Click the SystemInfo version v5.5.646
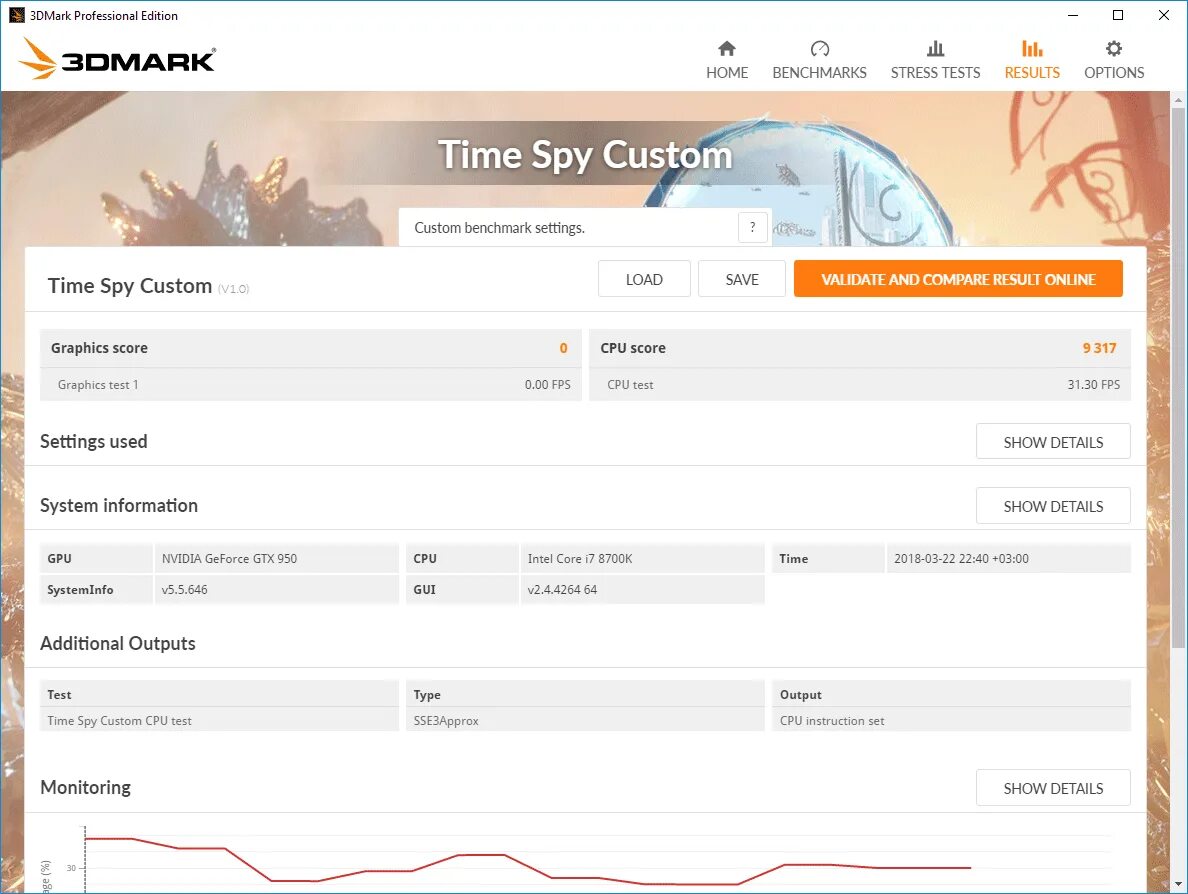The image size is (1188, 894). tap(184, 589)
